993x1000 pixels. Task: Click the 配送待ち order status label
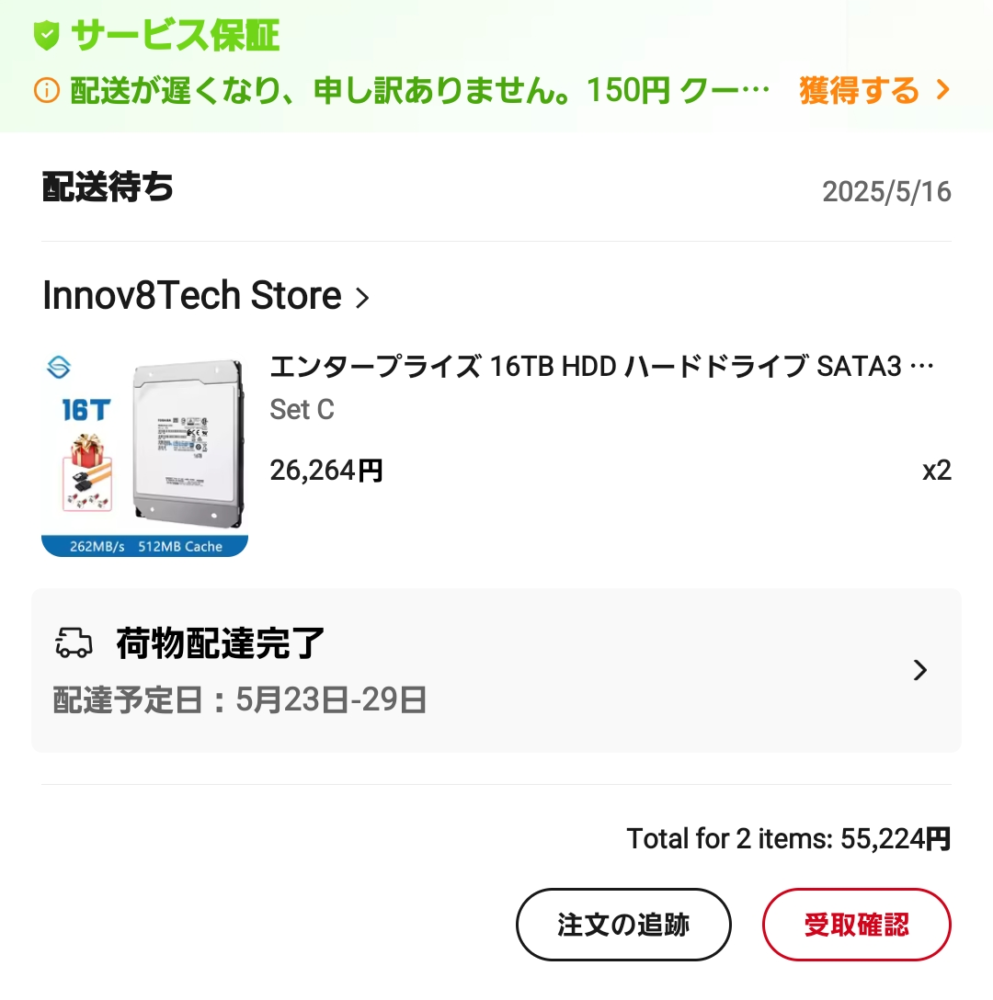click(x=108, y=187)
